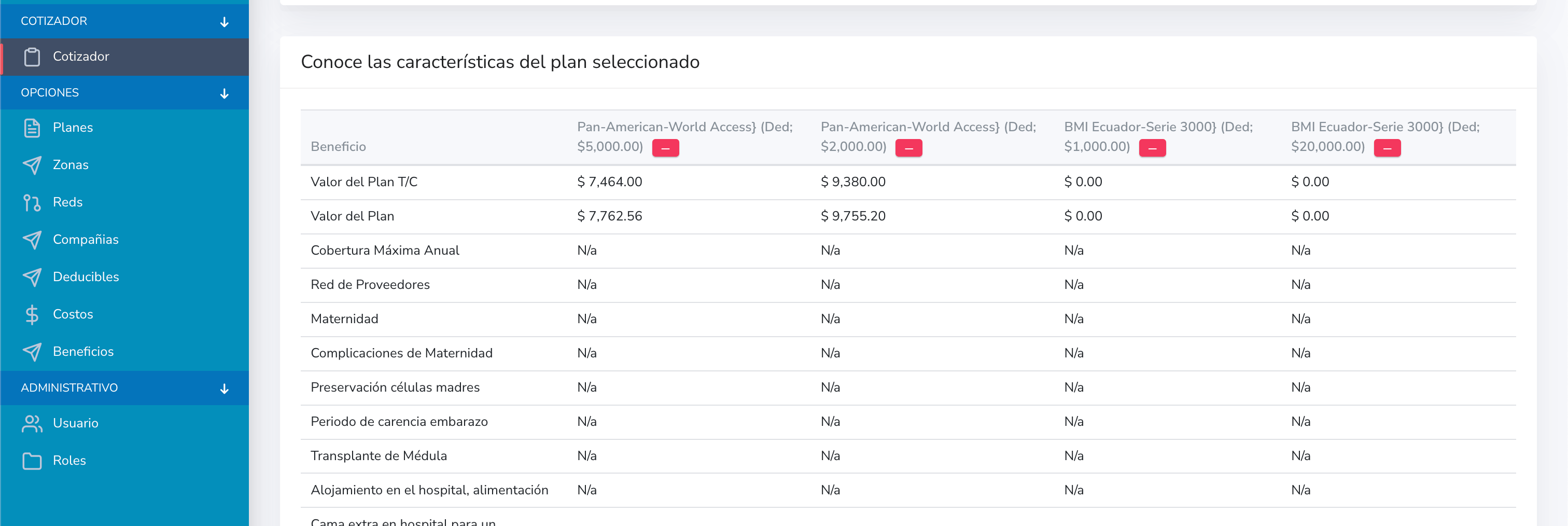Open the Deducibles menu item
1568x526 pixels.
[86, 277]
